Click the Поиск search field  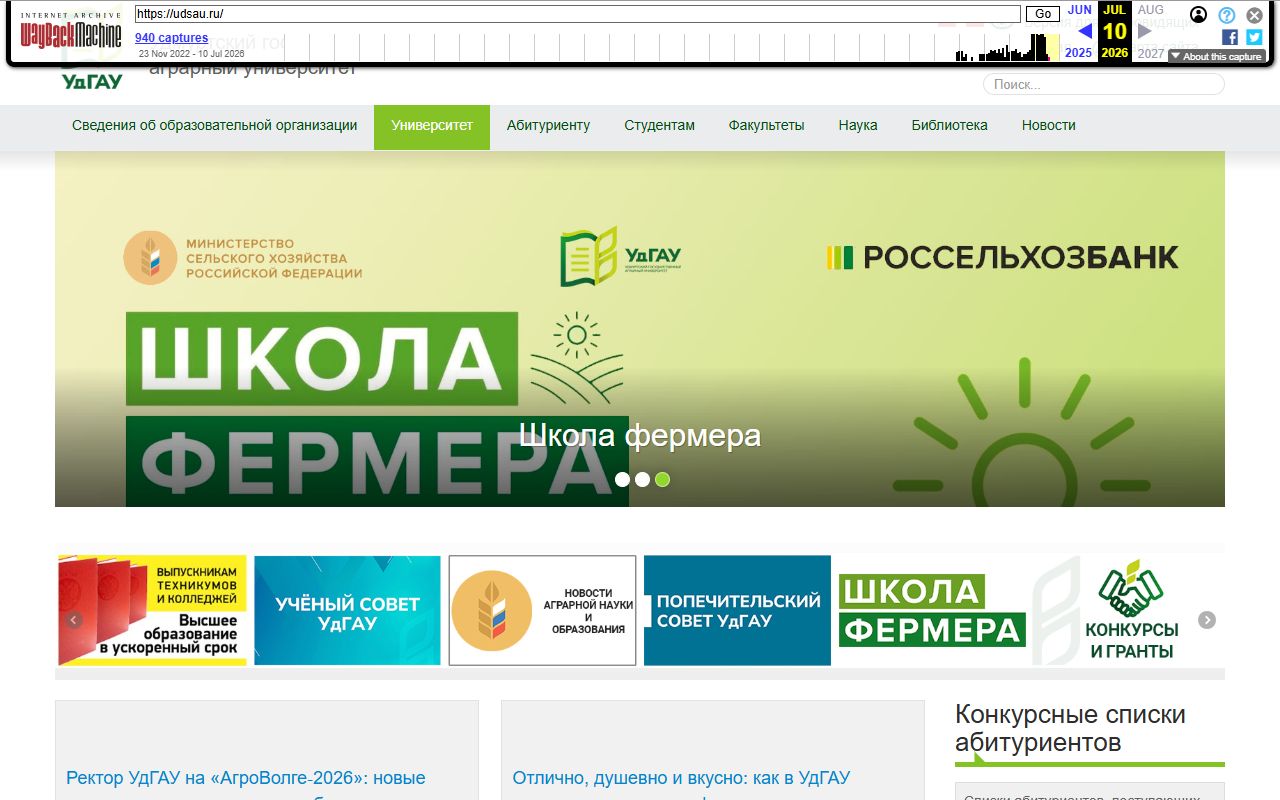[x=1104, y=85]
